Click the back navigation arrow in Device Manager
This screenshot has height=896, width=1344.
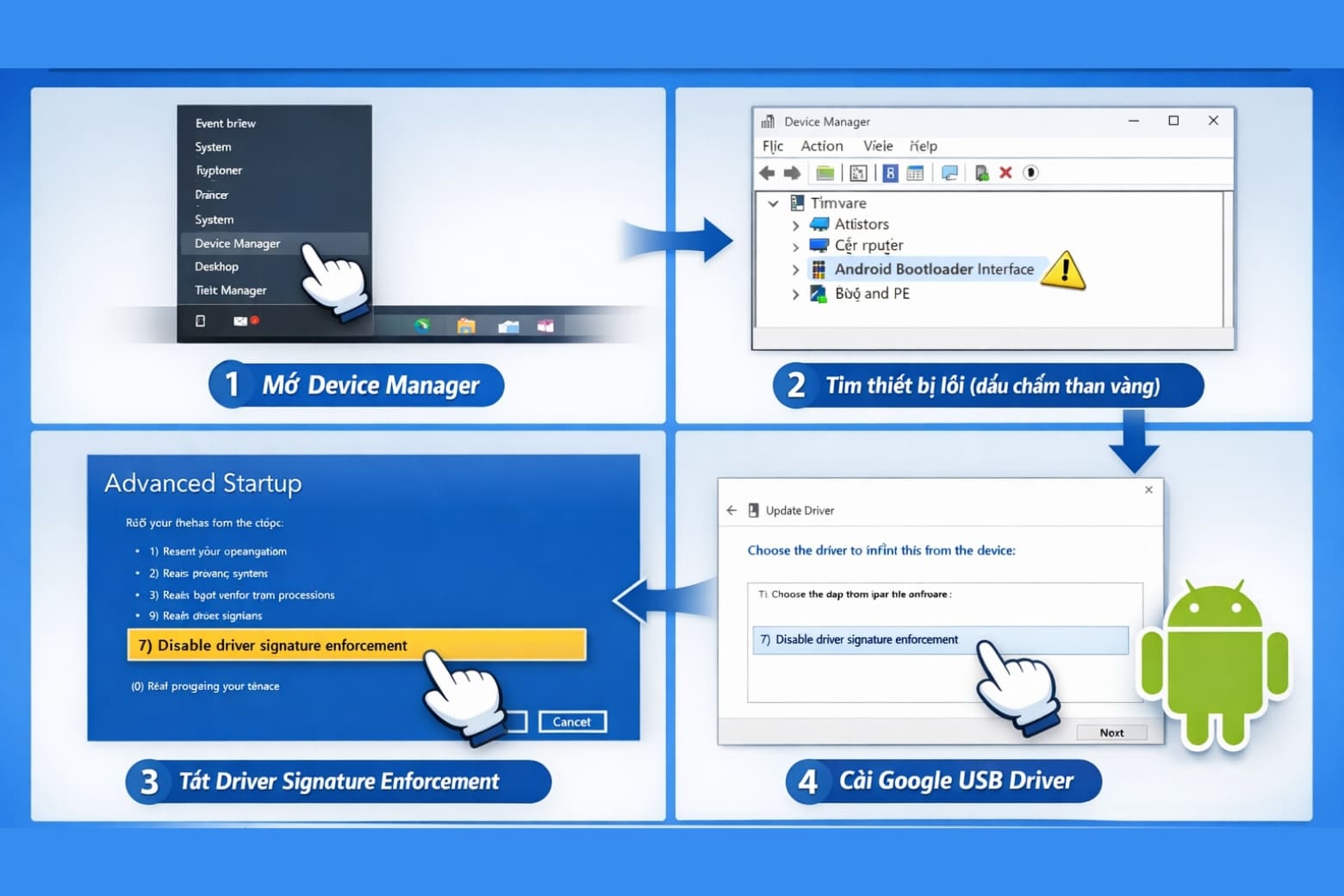[767, 172]
